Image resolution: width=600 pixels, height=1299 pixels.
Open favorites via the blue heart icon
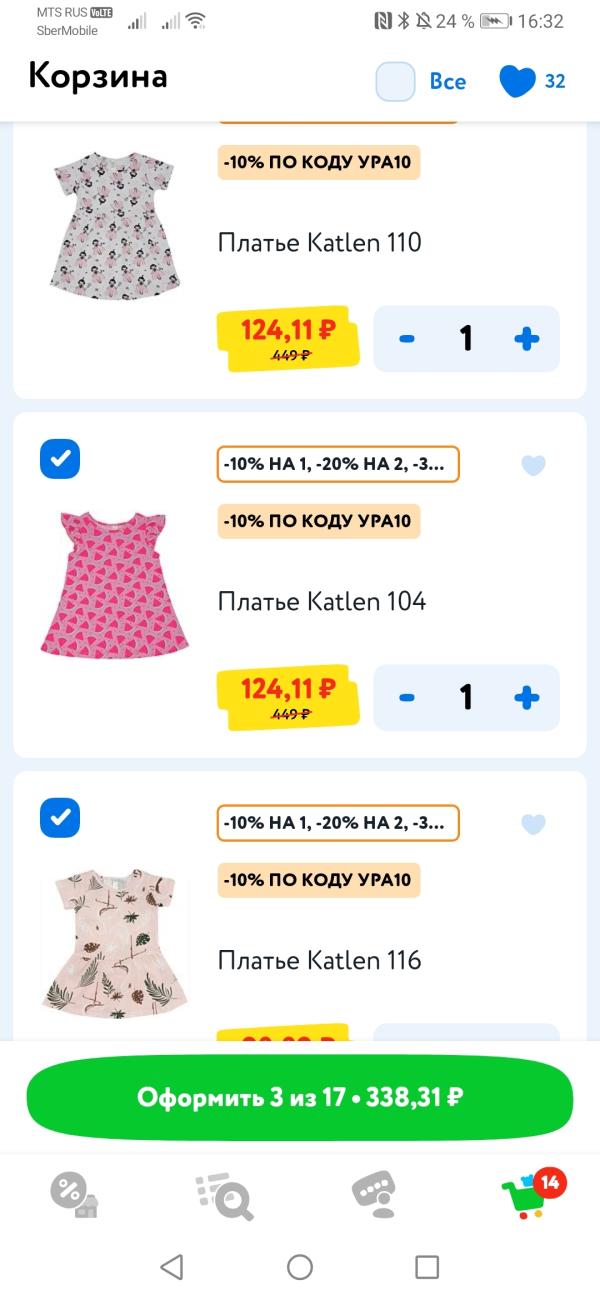point(518,81)
